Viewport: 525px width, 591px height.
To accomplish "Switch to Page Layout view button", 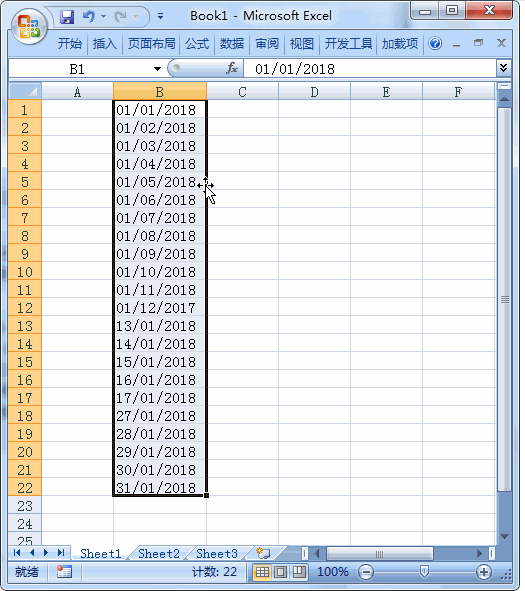I will point(281,572).
